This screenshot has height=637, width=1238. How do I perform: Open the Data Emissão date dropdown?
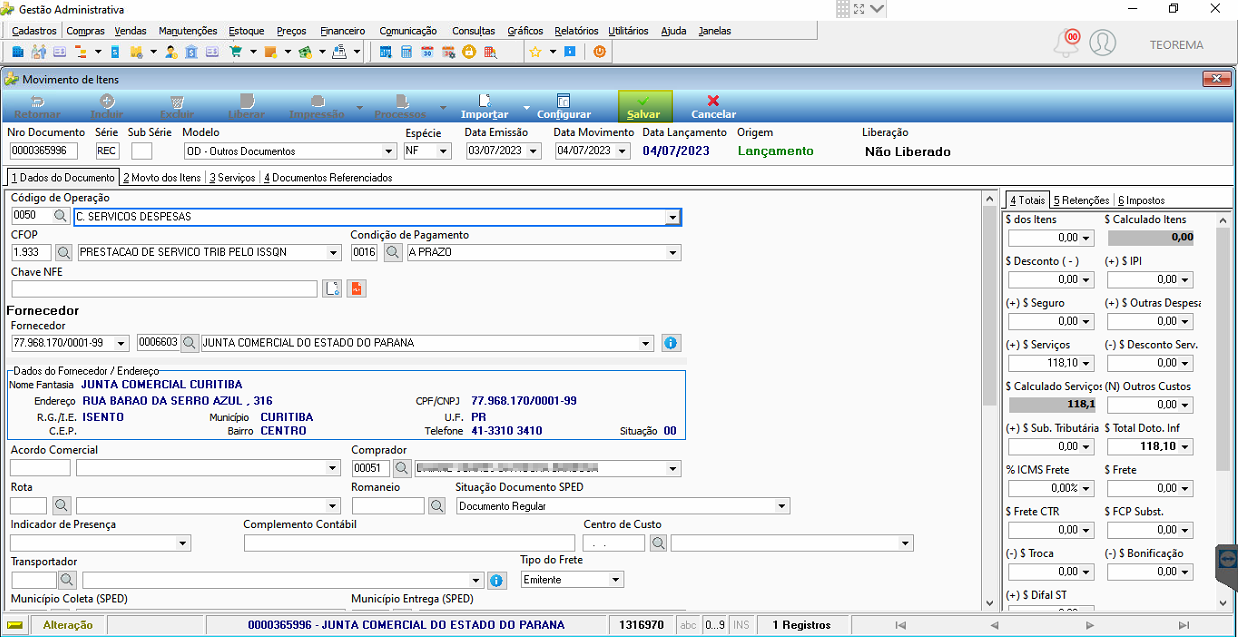[x=534, y=151]
